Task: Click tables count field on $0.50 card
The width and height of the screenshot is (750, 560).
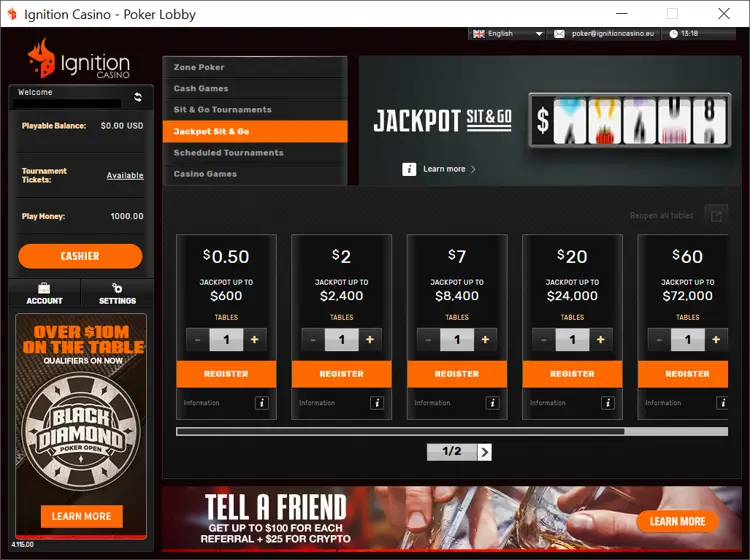Action: pyautogui.click(x=226, y=340)
